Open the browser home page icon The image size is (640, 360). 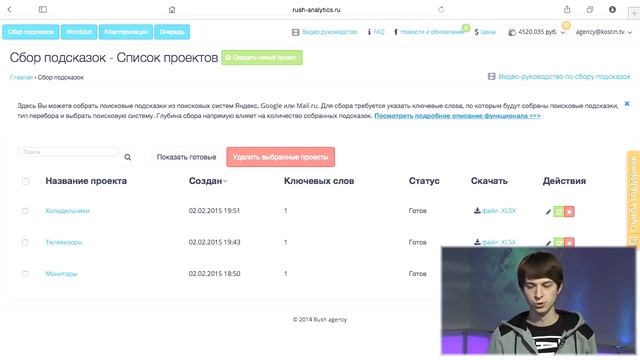pyautogui.click(x=172, y=10)
